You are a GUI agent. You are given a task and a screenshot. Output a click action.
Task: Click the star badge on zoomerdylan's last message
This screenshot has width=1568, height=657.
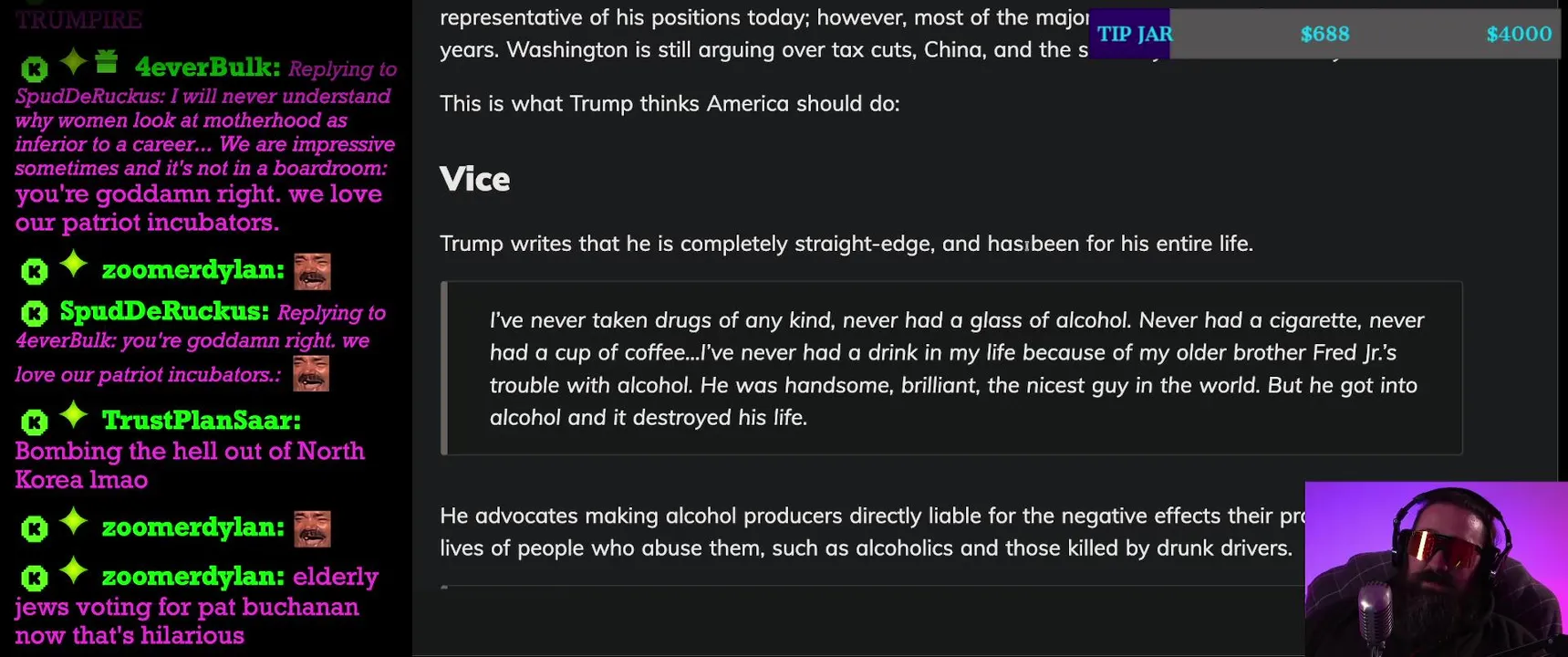click(x=73, y=571)
